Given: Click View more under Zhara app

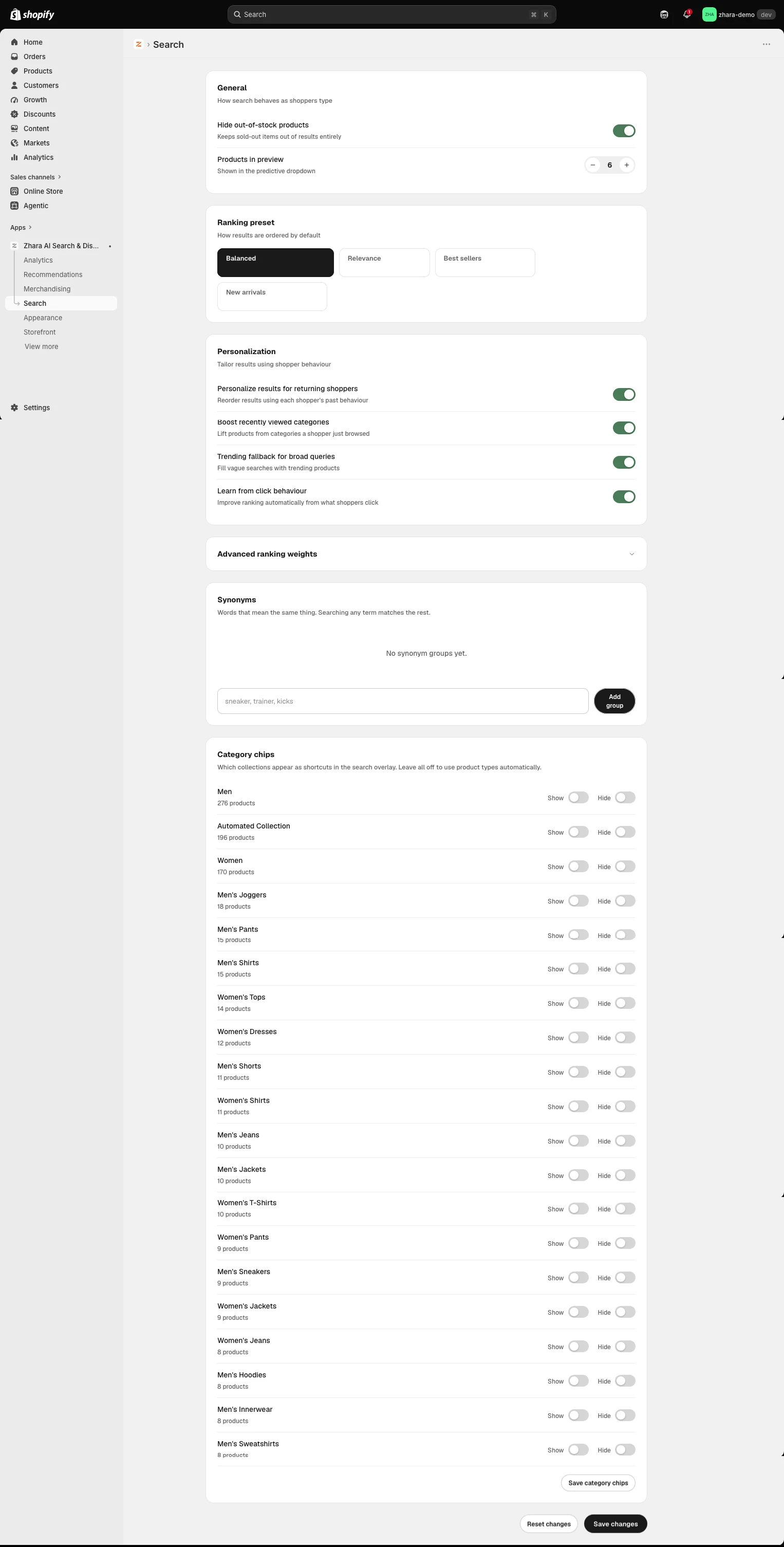Looking at the screenshot, I should [42, 346].
